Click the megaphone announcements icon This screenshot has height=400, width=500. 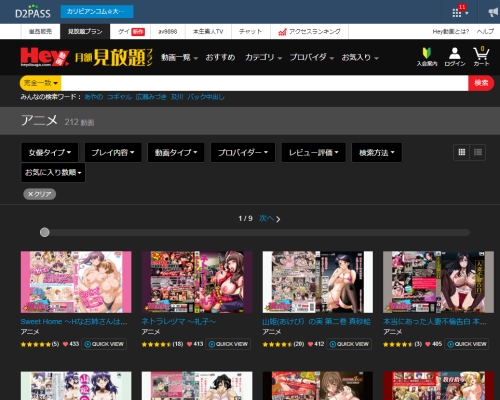[493, 12]
